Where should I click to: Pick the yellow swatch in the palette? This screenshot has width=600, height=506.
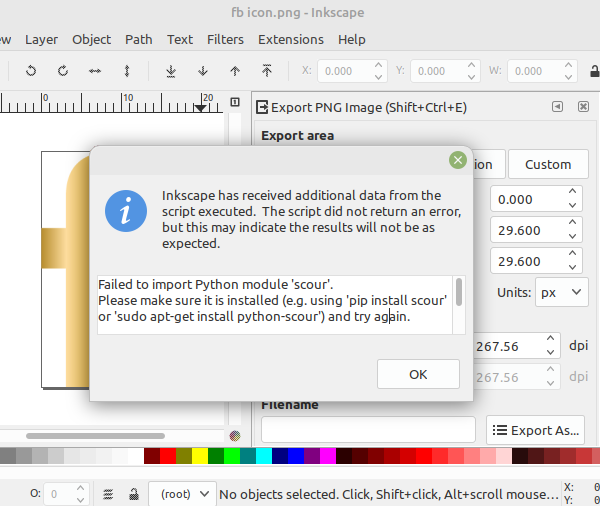pyautogui.click(x=200, y=456)
